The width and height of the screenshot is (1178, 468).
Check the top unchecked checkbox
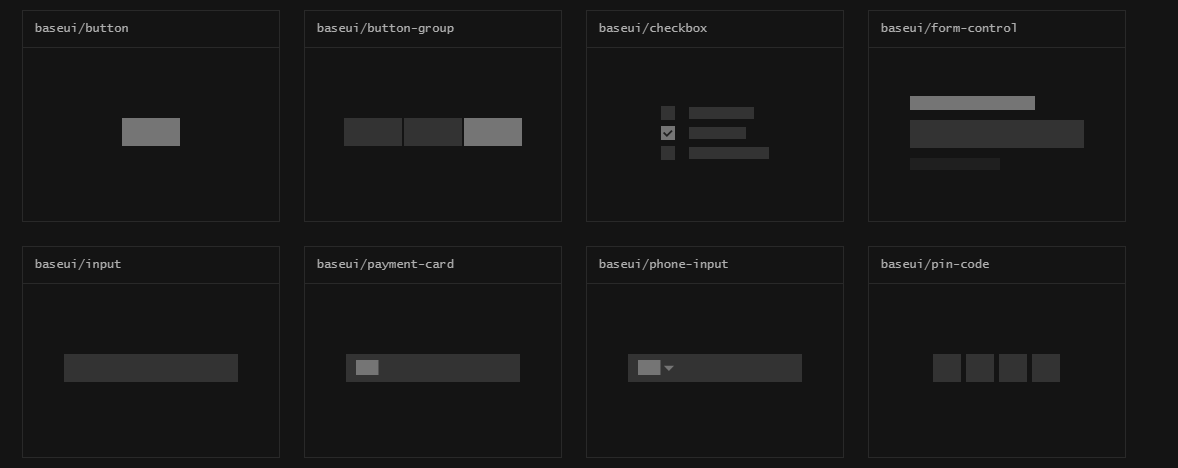pos(668,113)
